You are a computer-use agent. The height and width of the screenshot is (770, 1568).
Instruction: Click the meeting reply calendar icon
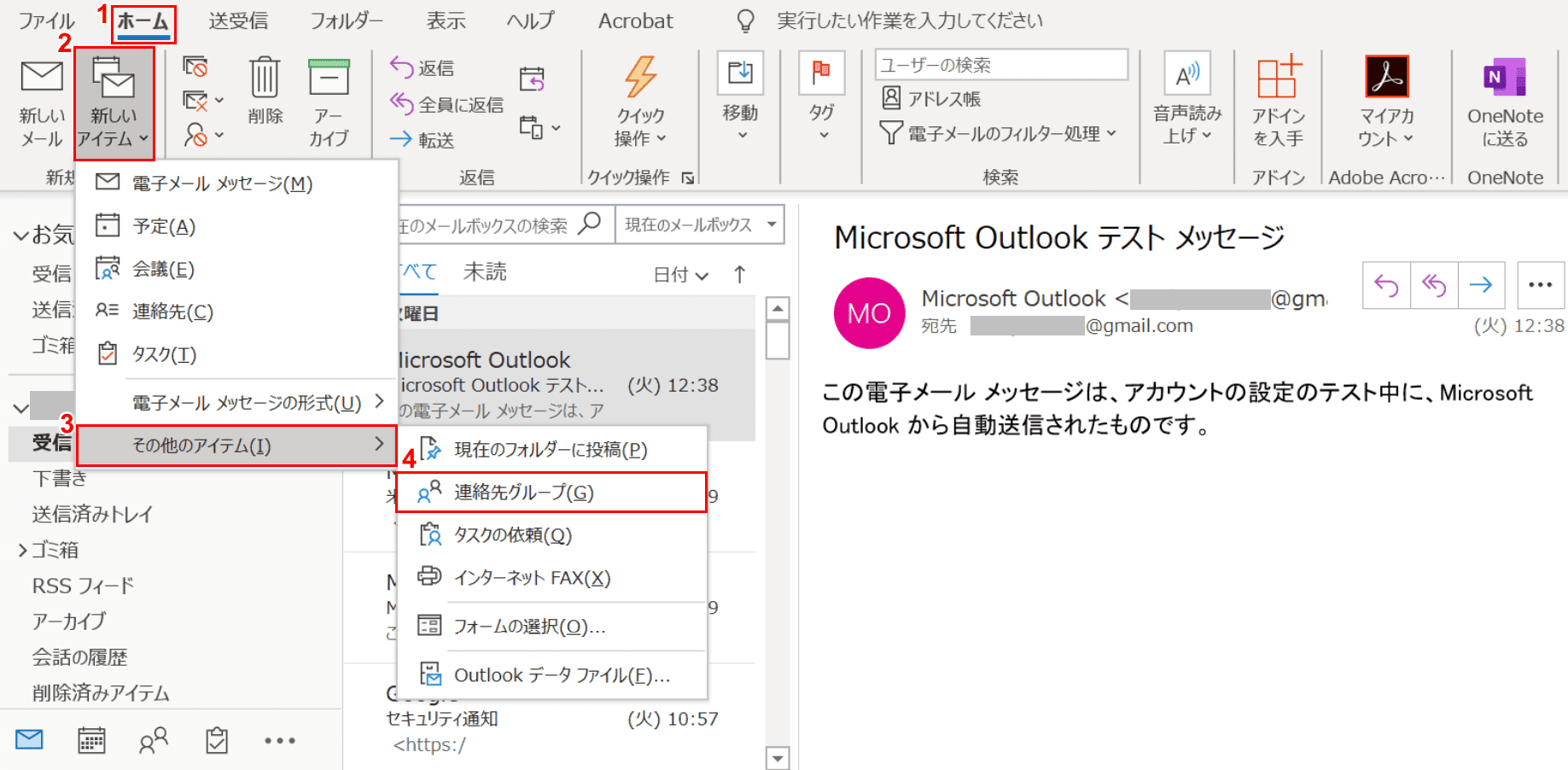pos(532,79)
